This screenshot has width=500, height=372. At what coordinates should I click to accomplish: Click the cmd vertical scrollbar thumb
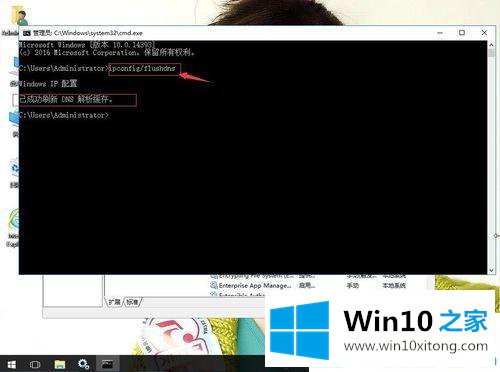click(491, 53)
